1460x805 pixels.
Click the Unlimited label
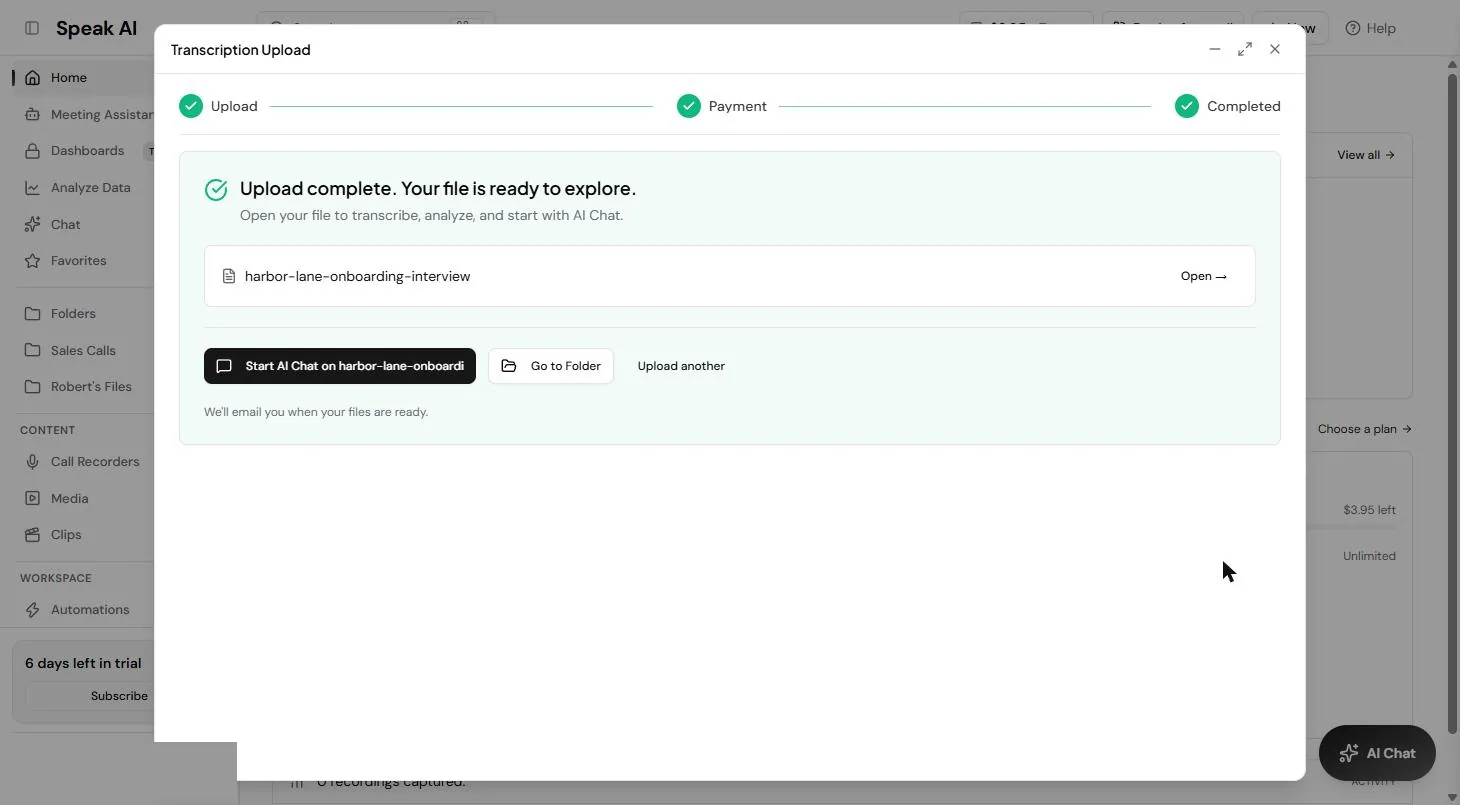pyautogui.click(x=1369, y=556)
